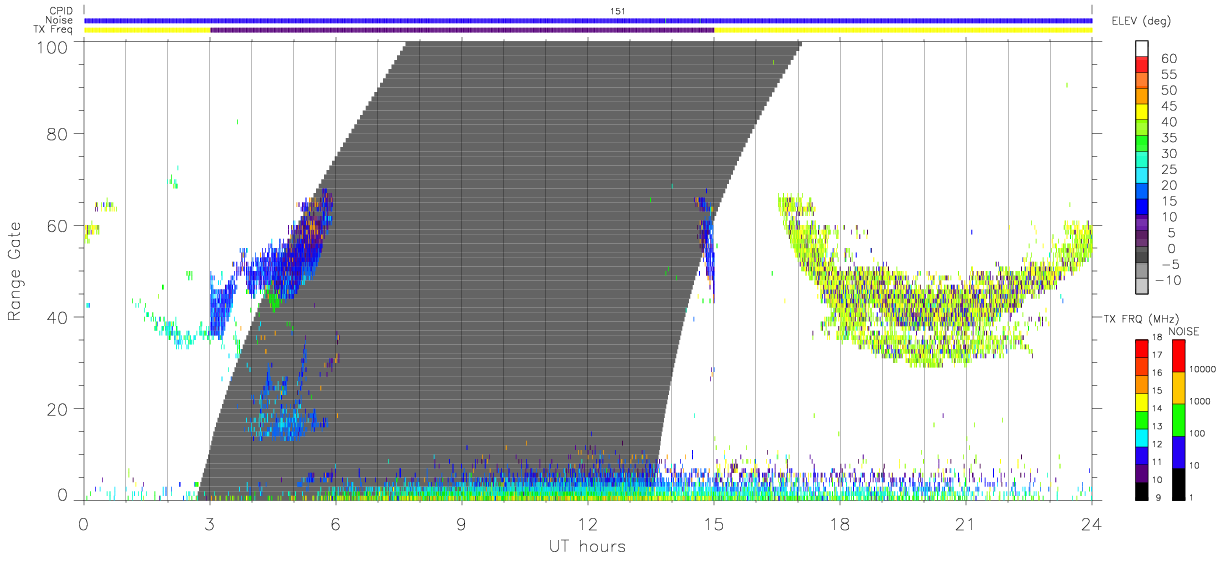Click the 18 tick on UT hours axis
1228x567 pixels.
point(840,522)
